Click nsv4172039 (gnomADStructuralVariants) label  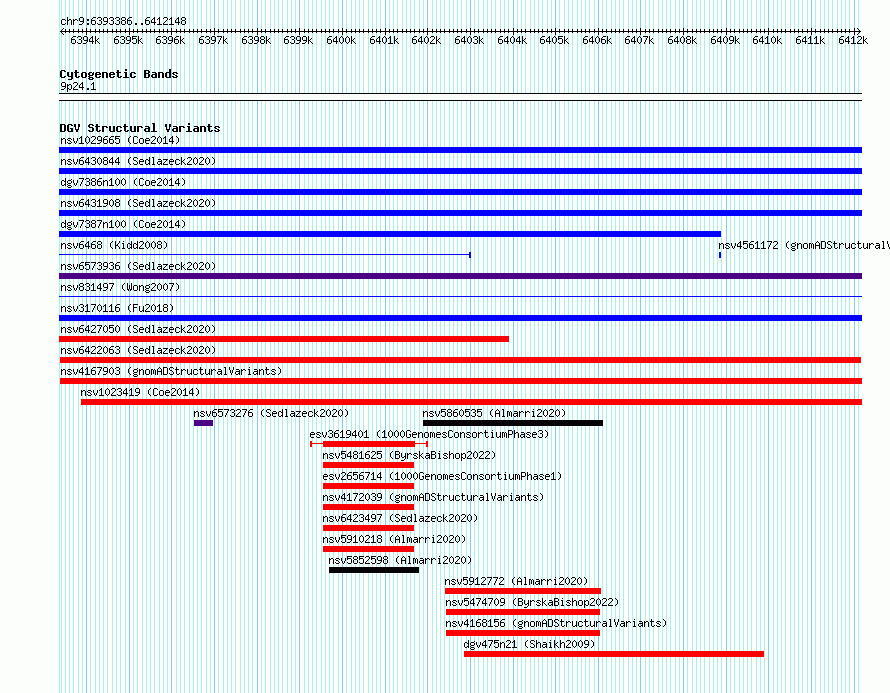(433, 497)
